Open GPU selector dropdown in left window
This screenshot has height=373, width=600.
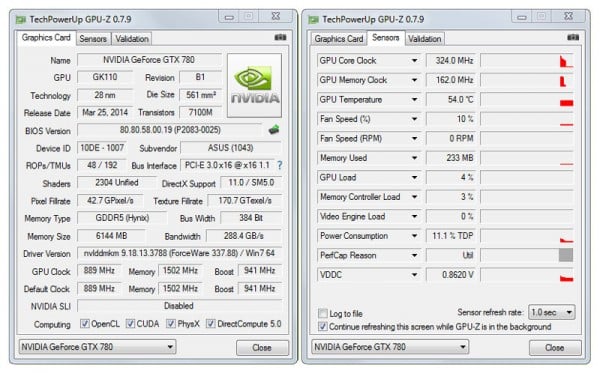point(97,347)
